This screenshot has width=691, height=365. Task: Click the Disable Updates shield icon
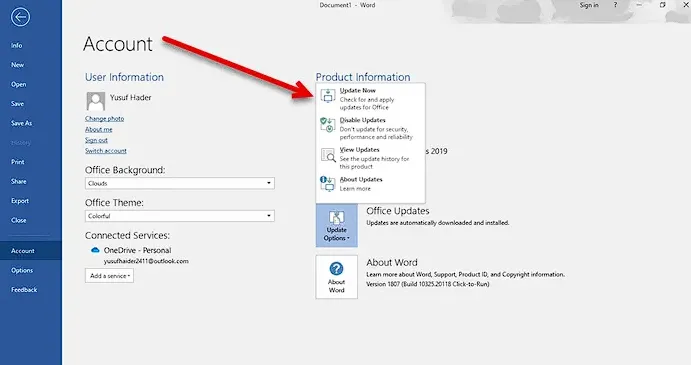point(328,125)
